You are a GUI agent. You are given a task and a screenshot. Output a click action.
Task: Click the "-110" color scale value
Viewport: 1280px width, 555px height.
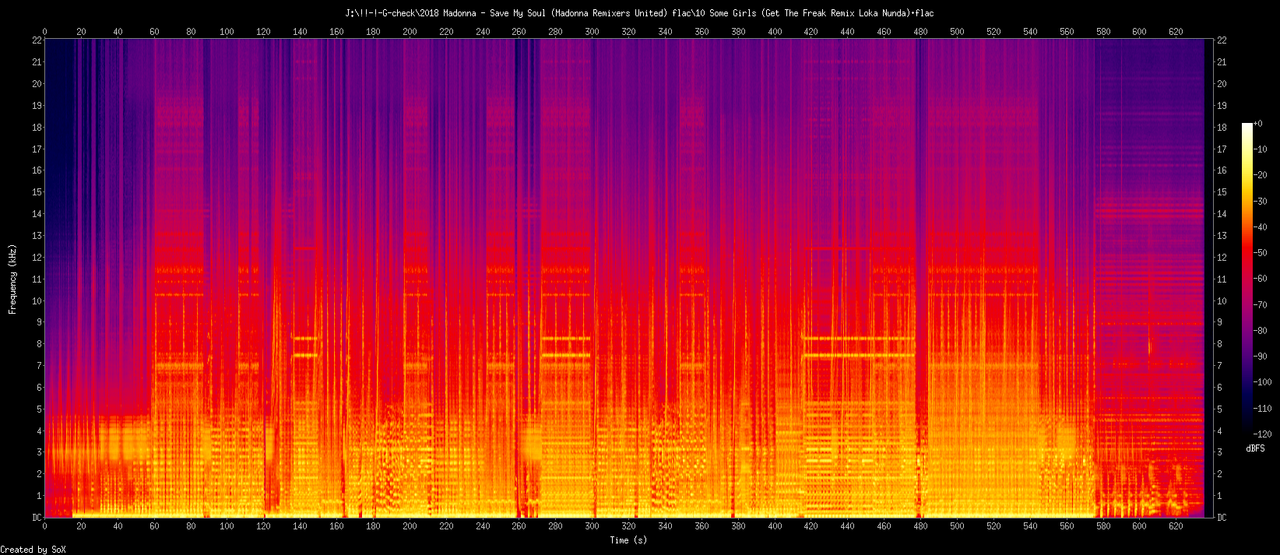pyautogui.click(x=1262, y=409)
